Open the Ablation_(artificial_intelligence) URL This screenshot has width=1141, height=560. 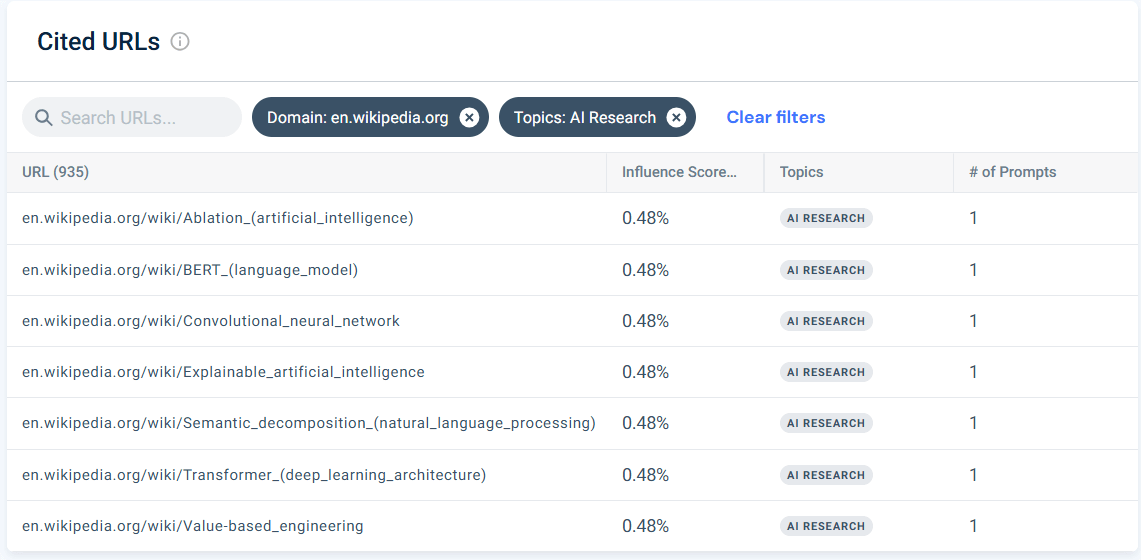pos(218,217)
